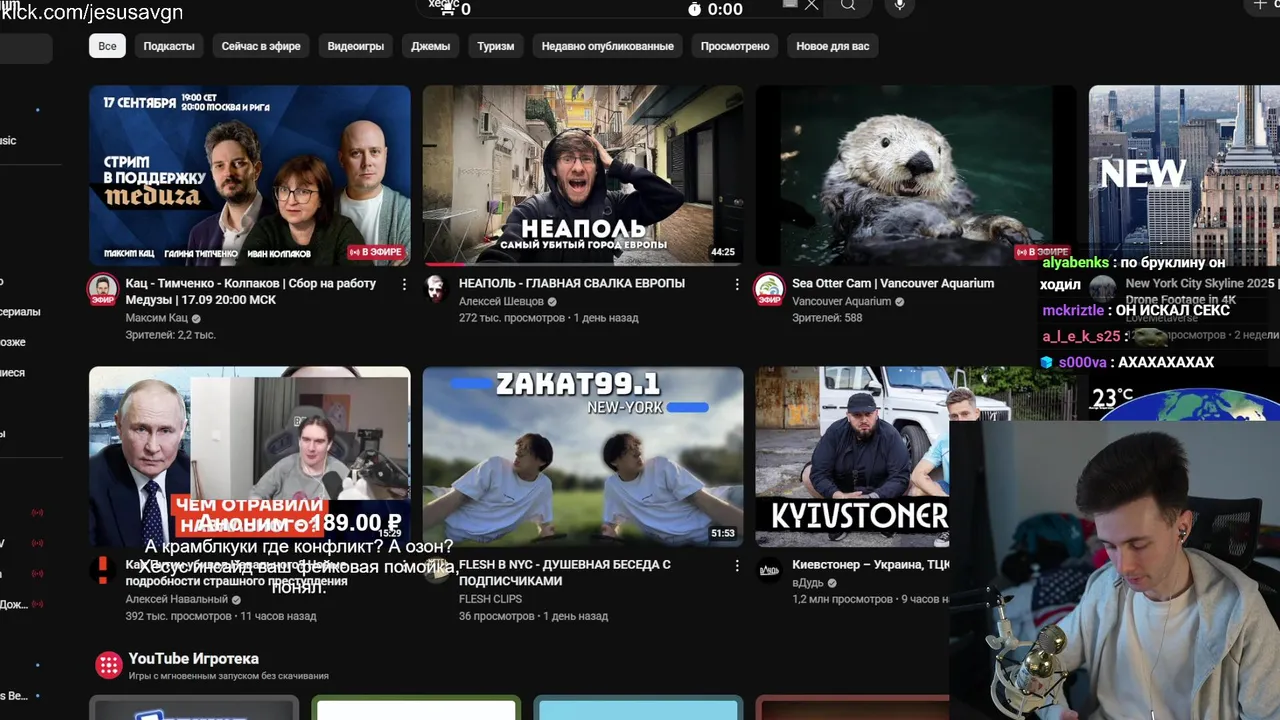1280x720 pixels.
Task: Open the sea otter live cam thumbnail
Action: coord(915,175)
